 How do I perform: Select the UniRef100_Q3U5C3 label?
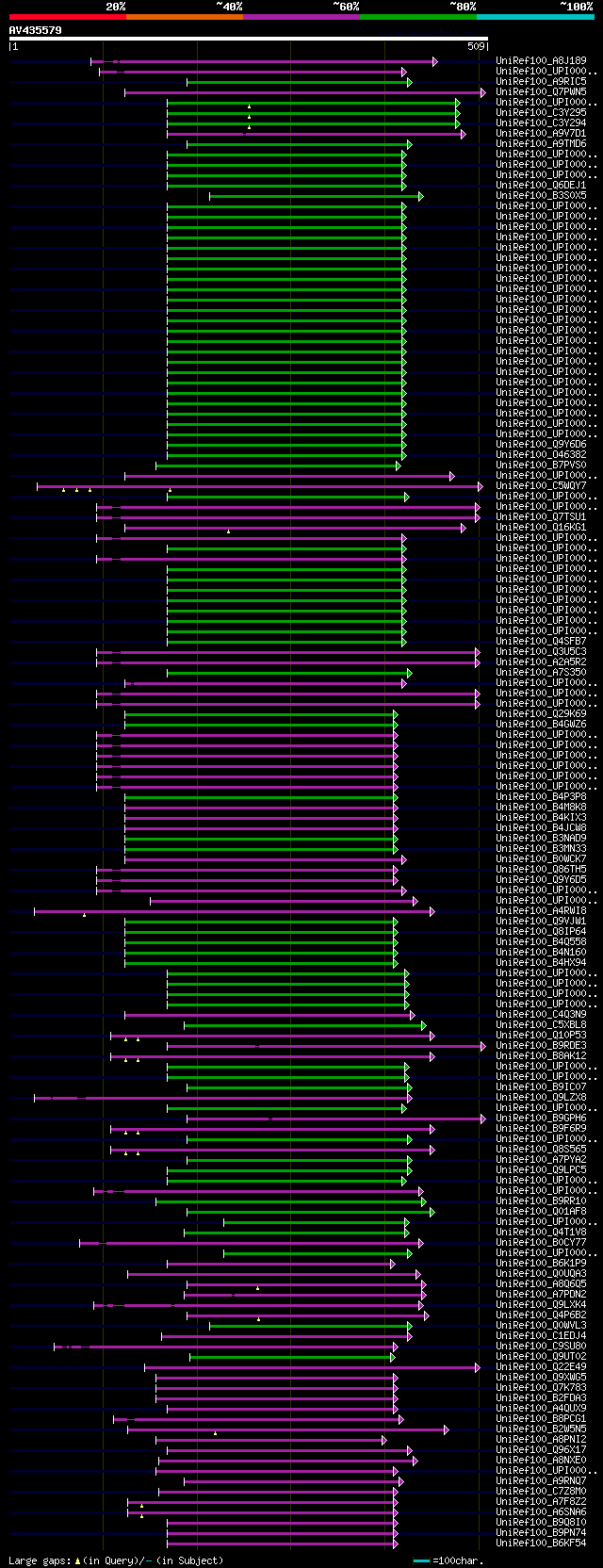coord(541,652)
